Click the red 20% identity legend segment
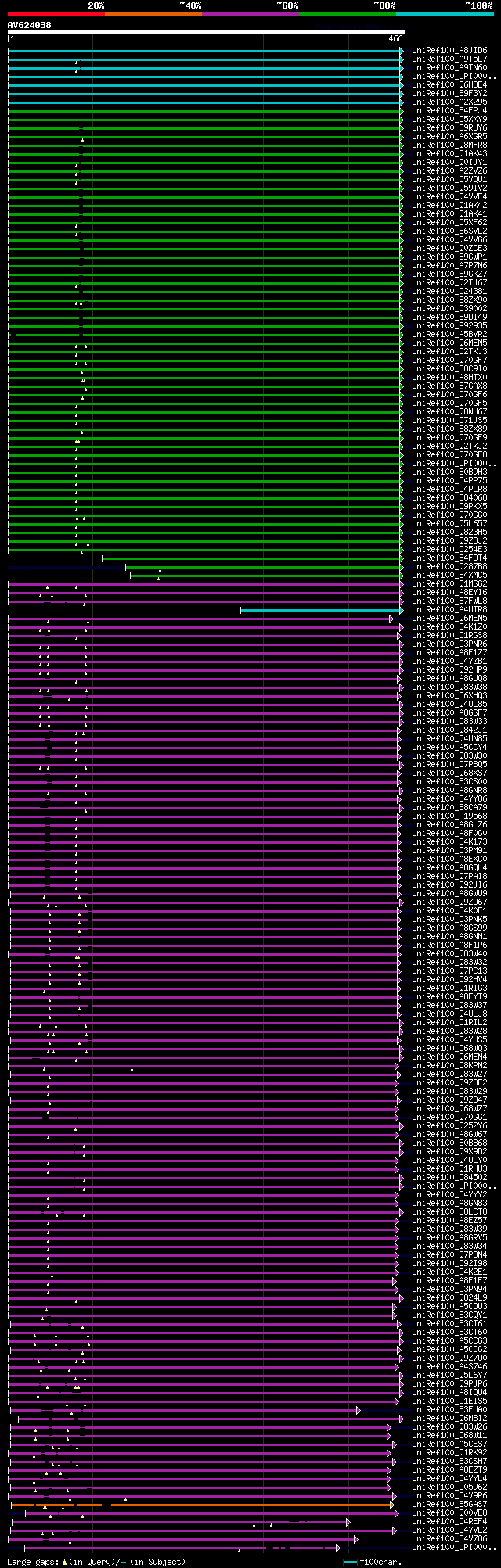501x1568 pixels. (x=56, y=14)
